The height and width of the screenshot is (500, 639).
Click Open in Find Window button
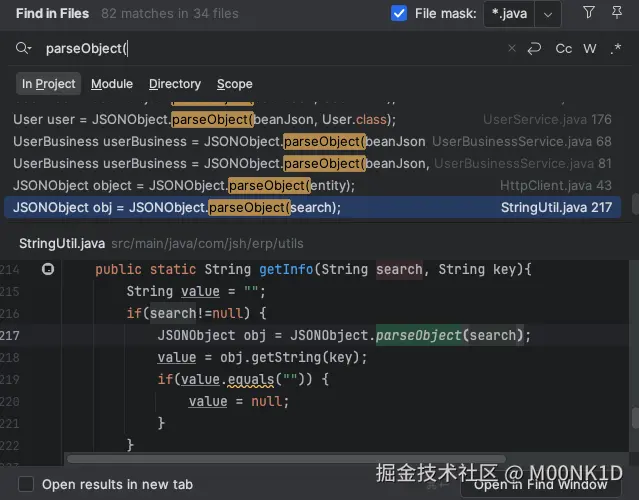(541, 485)
